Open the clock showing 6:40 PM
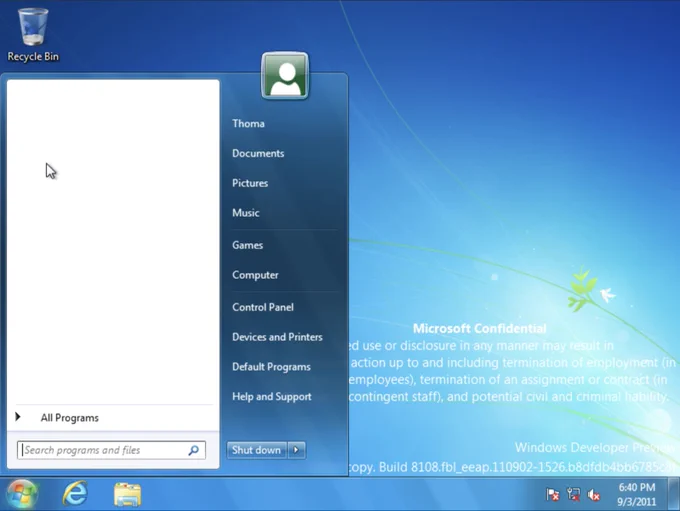Viewport: 680px width, 511px height. pos(637,495)
